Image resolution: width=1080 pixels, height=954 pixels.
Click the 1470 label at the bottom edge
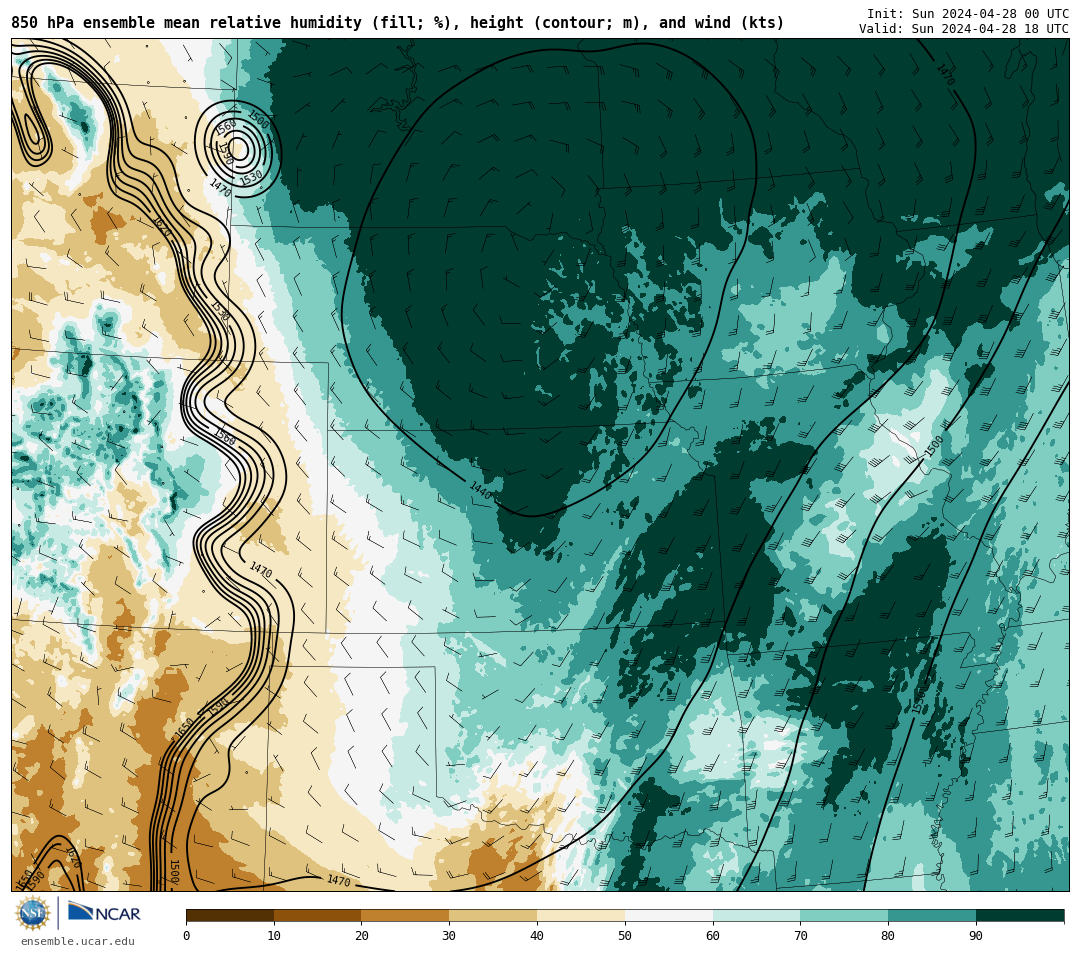[x=338, y=880]
